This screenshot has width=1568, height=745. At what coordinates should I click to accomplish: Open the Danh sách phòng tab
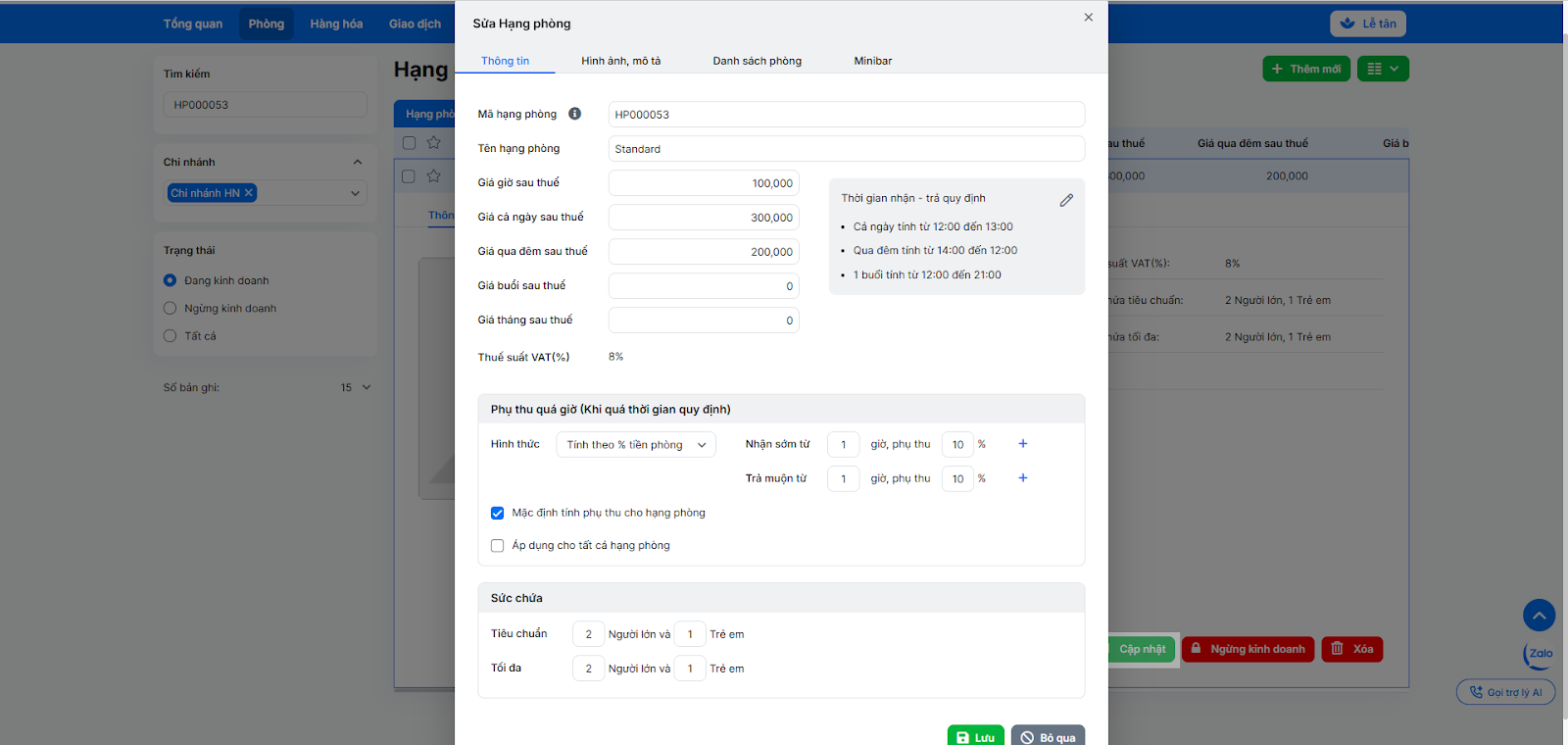tap(757, 61)
